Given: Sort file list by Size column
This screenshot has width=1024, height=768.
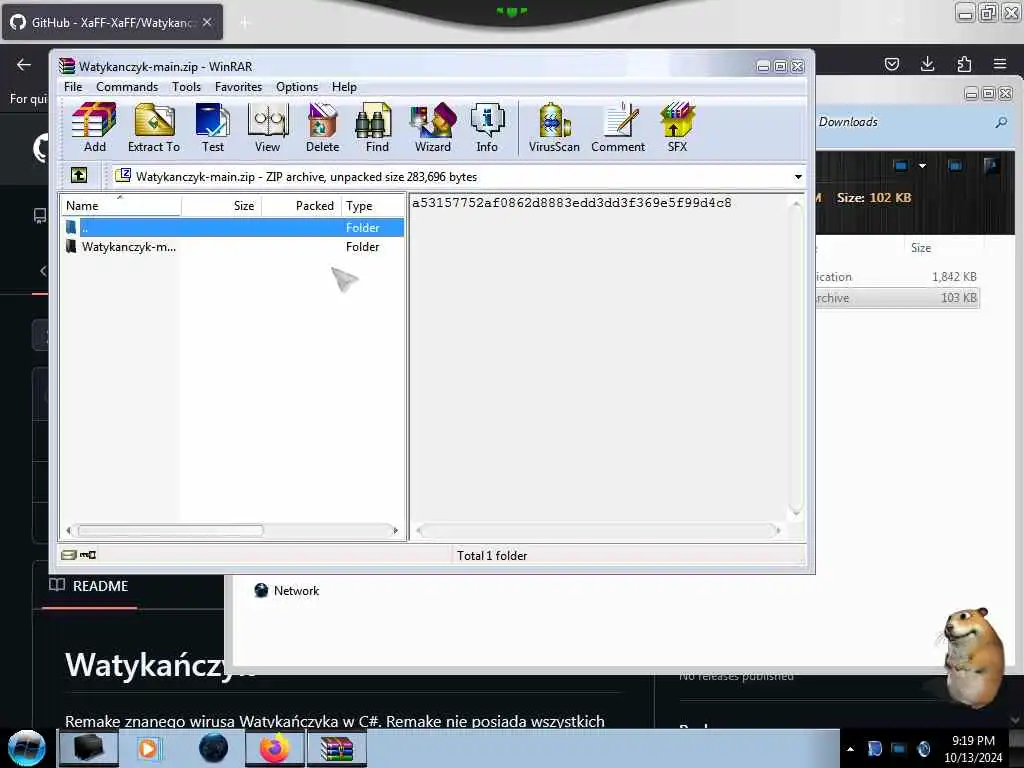Looking at the screenshot, I should (x=222, y=206).
